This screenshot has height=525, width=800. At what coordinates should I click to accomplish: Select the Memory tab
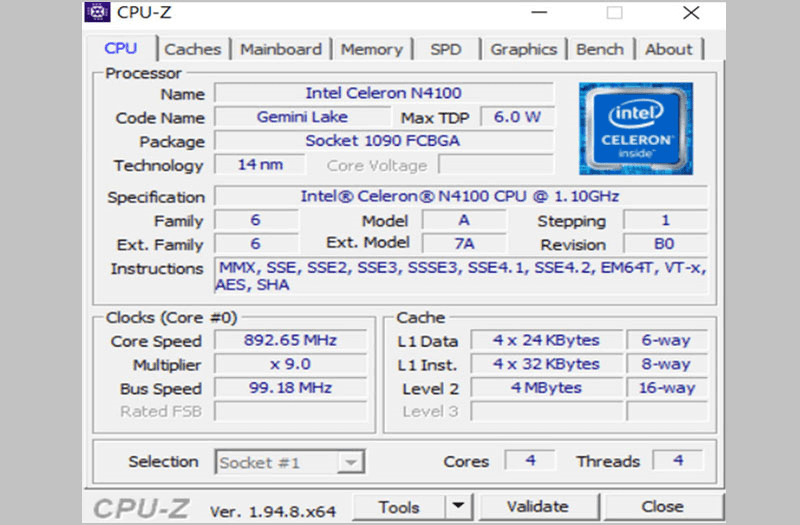pos(371,49)
